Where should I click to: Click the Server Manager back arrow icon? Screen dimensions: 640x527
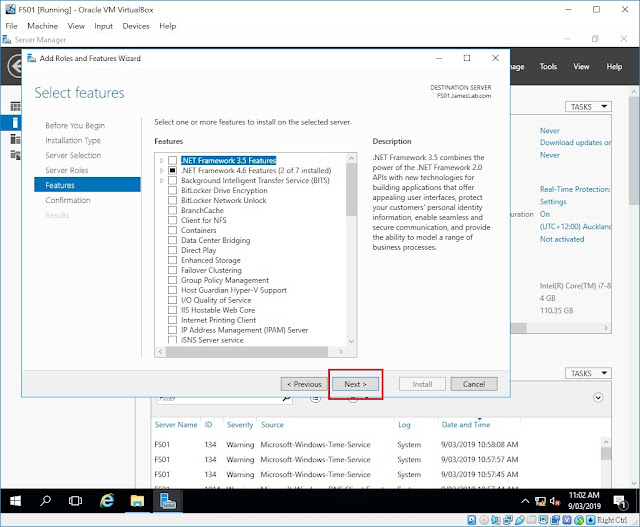point(14,66)
